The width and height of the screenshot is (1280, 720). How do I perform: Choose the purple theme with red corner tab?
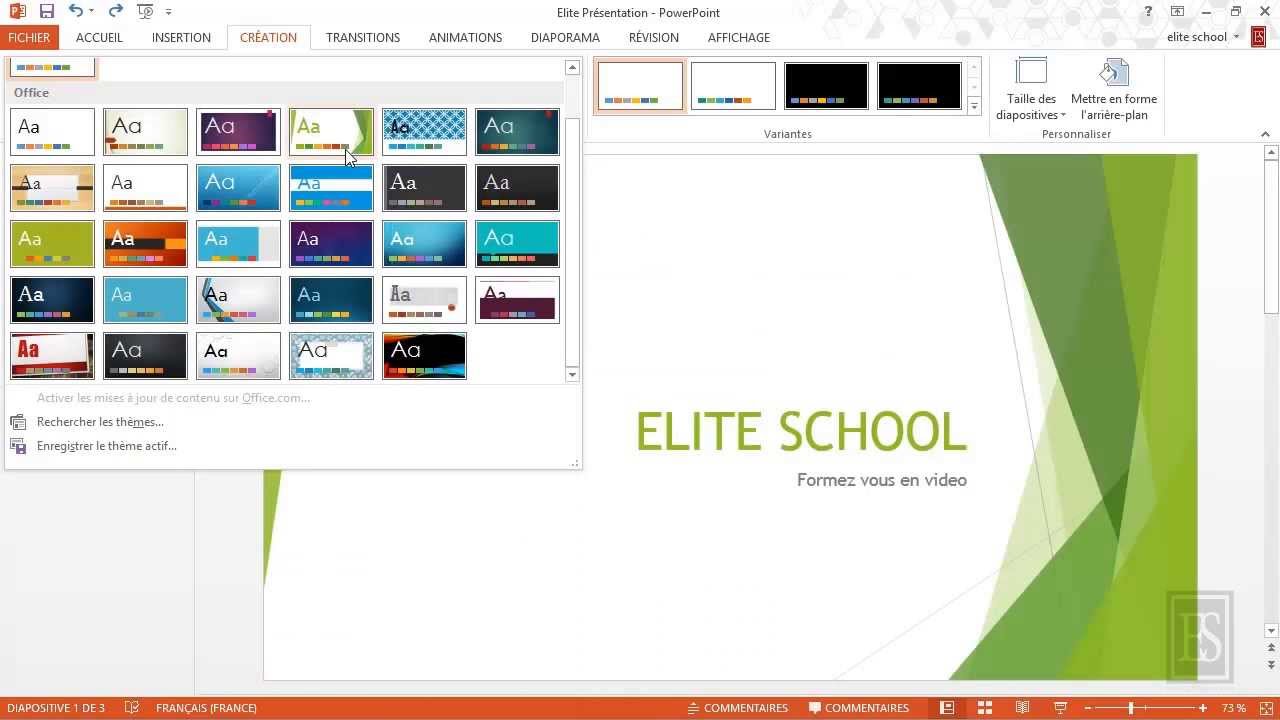(238, 132)
